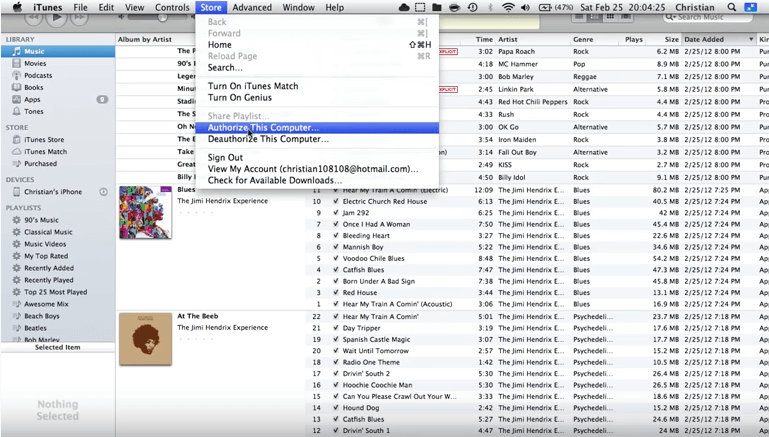Uncheck the Voodoo Chile Blues track

pyautogui.click(x=335, y=258)
